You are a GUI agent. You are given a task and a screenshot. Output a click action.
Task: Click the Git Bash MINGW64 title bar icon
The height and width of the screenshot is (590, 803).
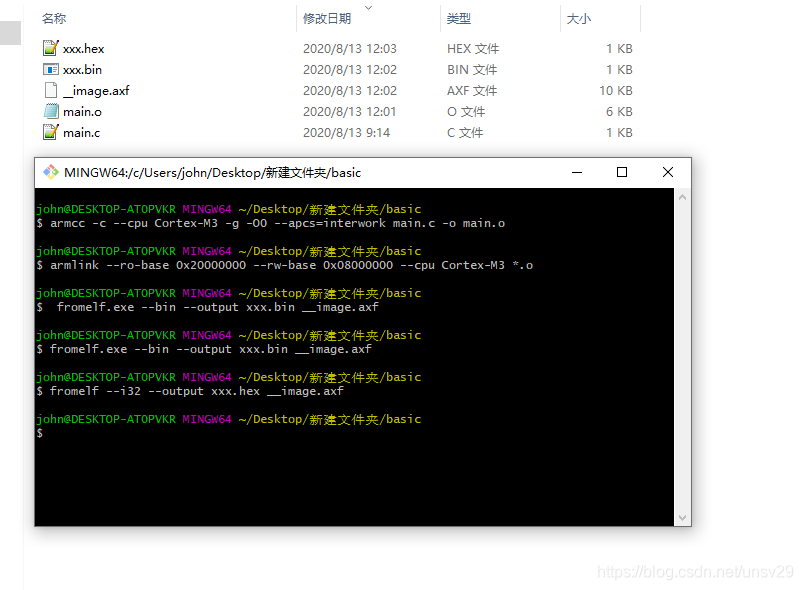point(51,172)
